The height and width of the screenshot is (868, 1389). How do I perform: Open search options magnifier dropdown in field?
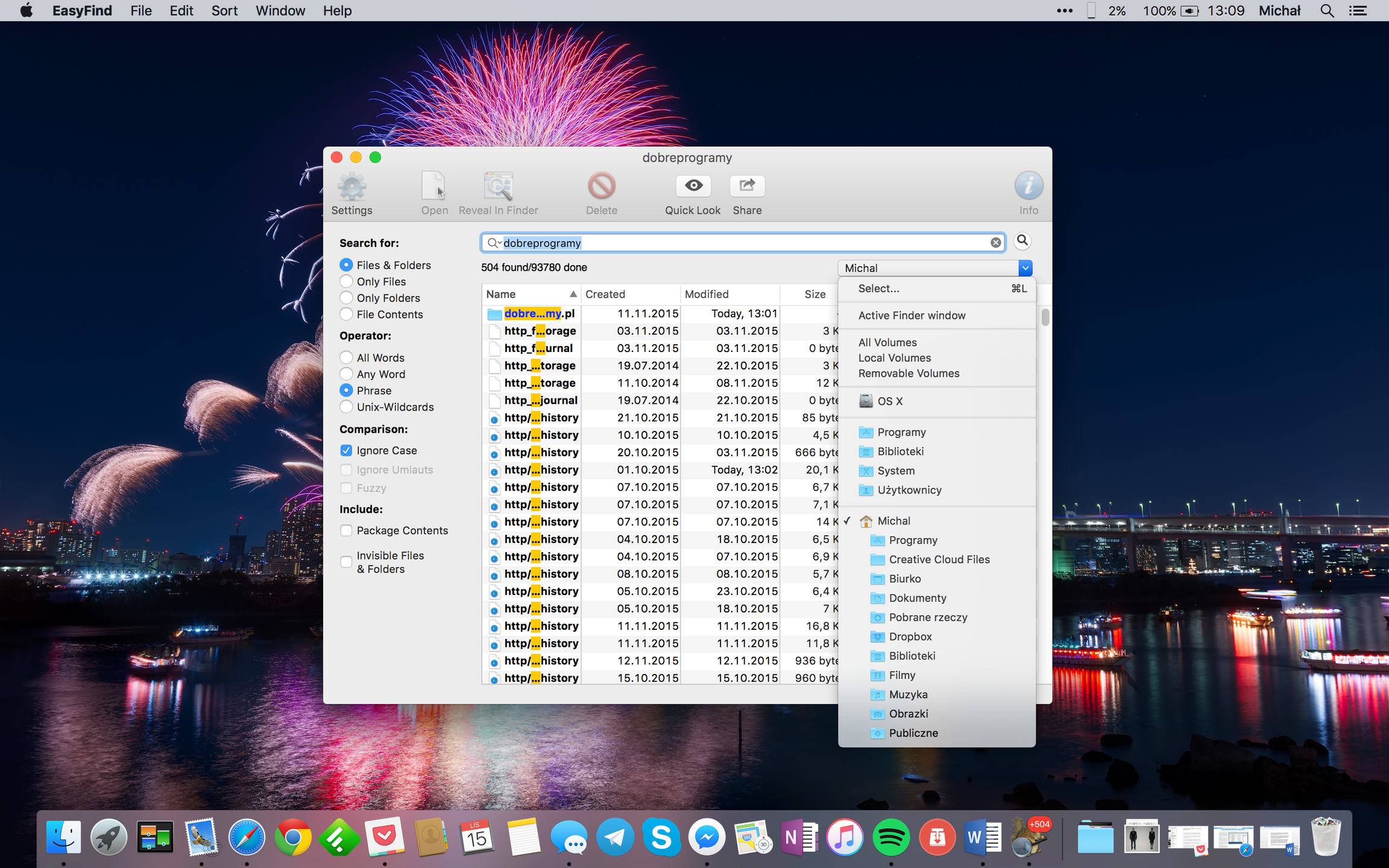coord(494,243)
